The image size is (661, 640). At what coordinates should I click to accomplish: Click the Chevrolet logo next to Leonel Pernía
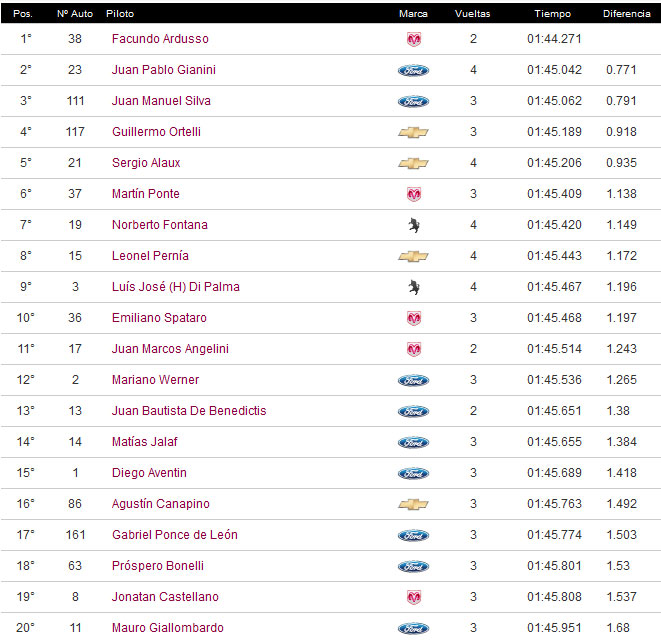tap(413, 256)
